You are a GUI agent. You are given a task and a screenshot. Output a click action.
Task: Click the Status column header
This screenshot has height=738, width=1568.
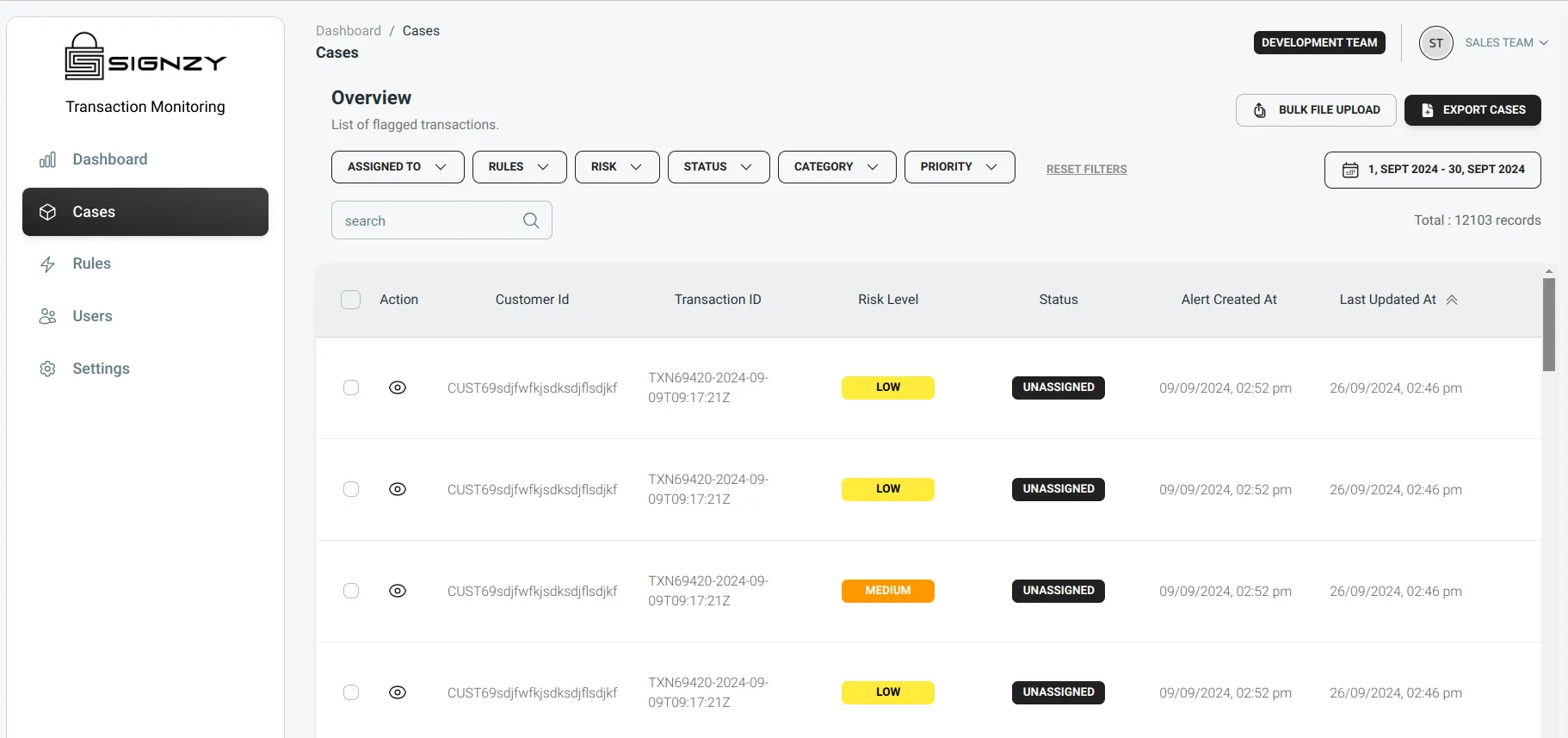1059,300
